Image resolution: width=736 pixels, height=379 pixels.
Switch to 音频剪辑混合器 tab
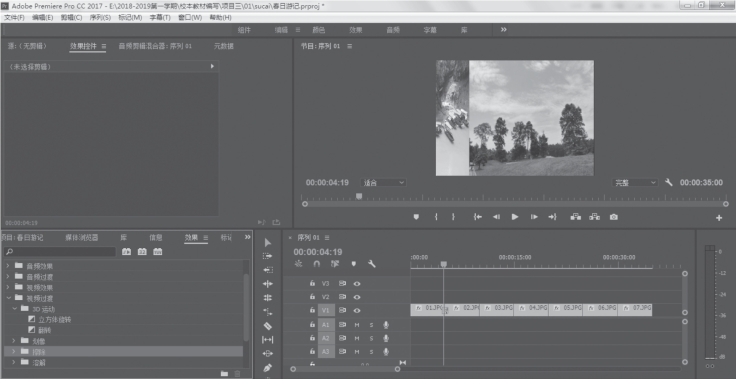click(155, 46)
